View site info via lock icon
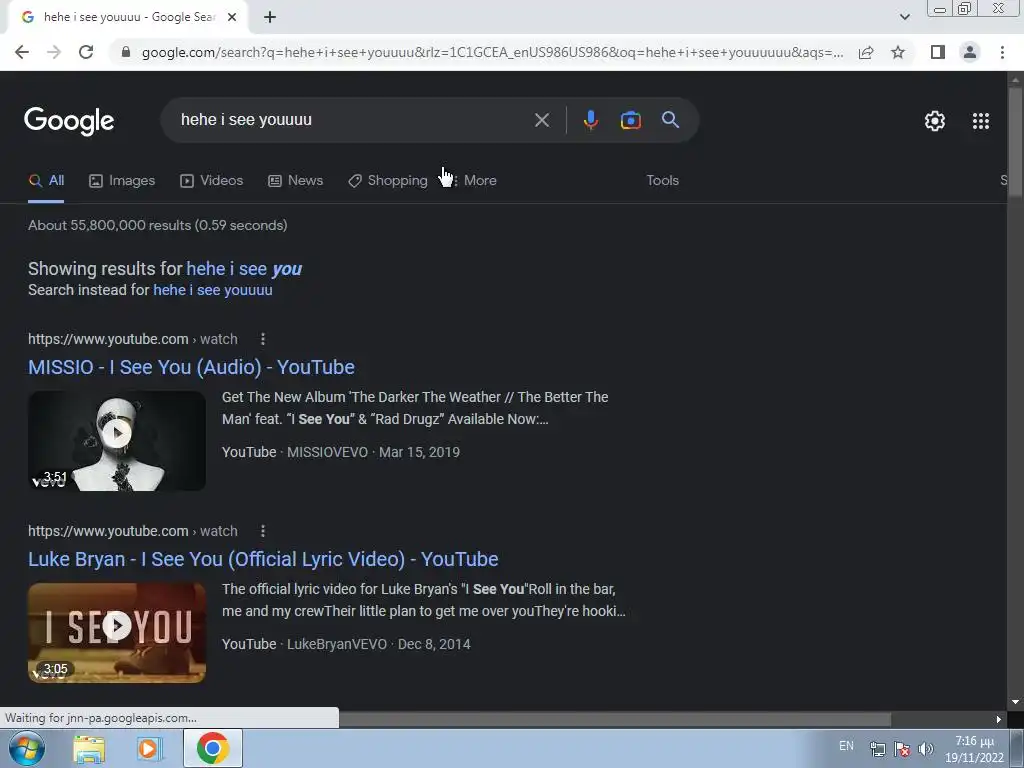 (x=126, y=52)
